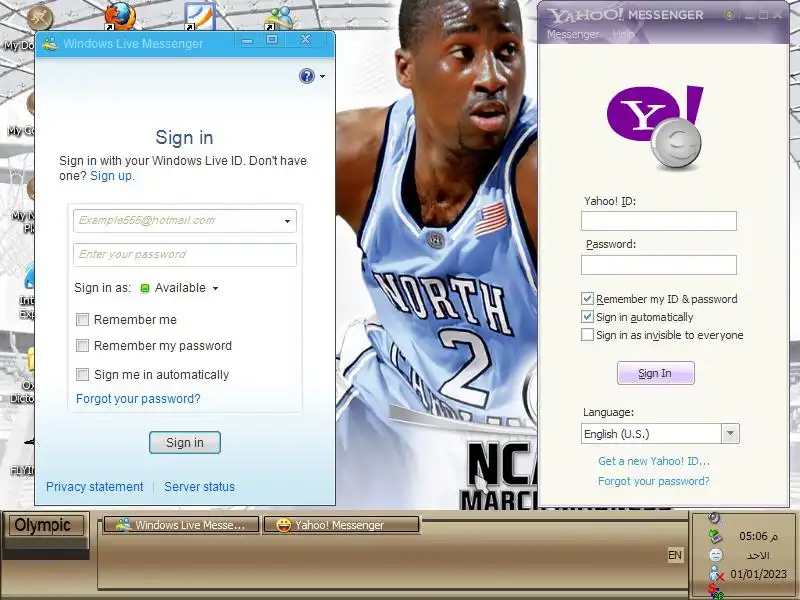Viewport: 800px width, 600px height.
Task: Click the green Available status icon
Action: [x=145, y=288]
